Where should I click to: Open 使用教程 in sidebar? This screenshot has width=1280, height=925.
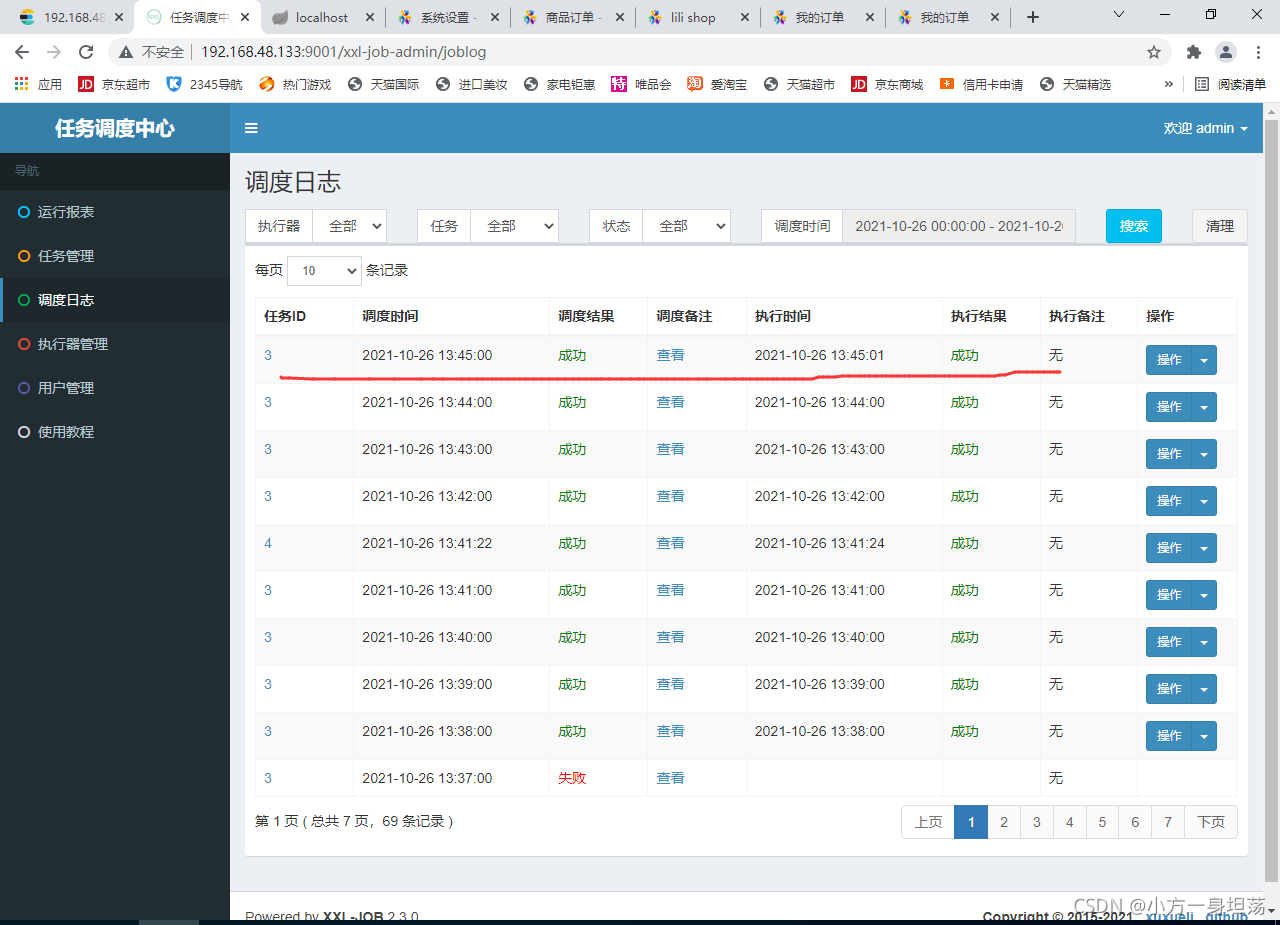[115, 432]
